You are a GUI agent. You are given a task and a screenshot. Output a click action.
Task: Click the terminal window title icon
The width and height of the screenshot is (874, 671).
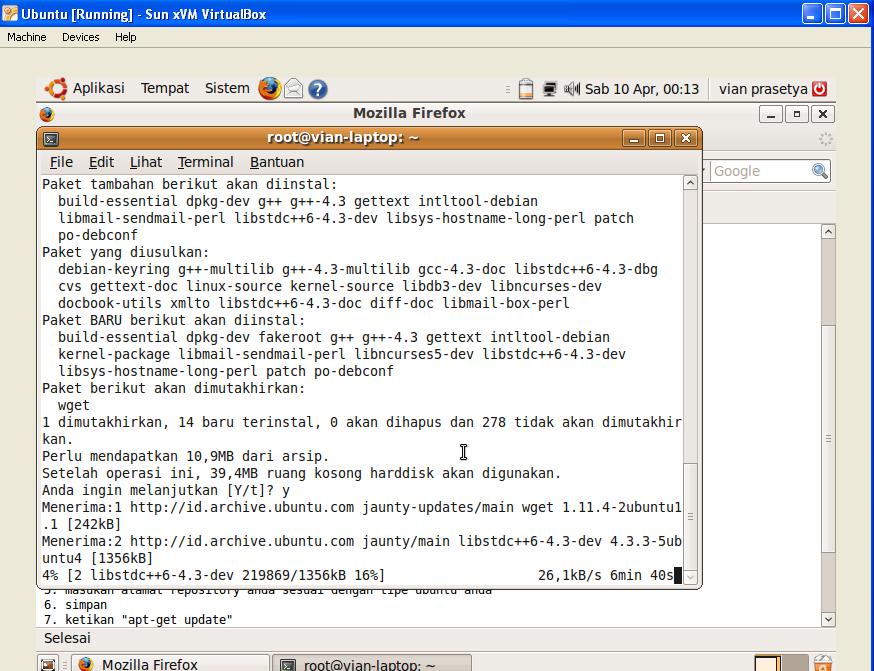(x=51, y=139)
